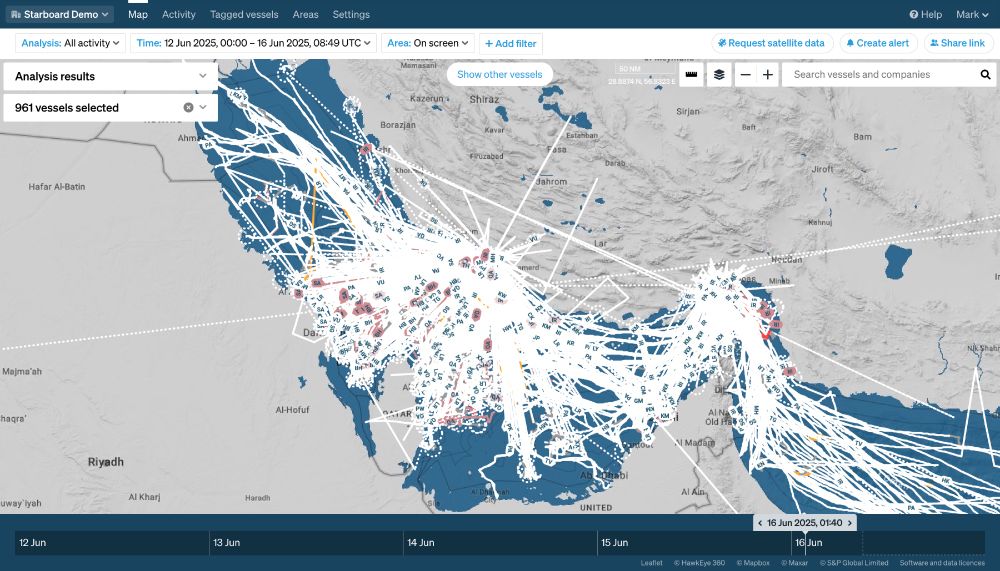The width and height of the screenshot is (1000, 571).
Task: Open the HawkEye 360 attribution link
Action: point(700,563)
